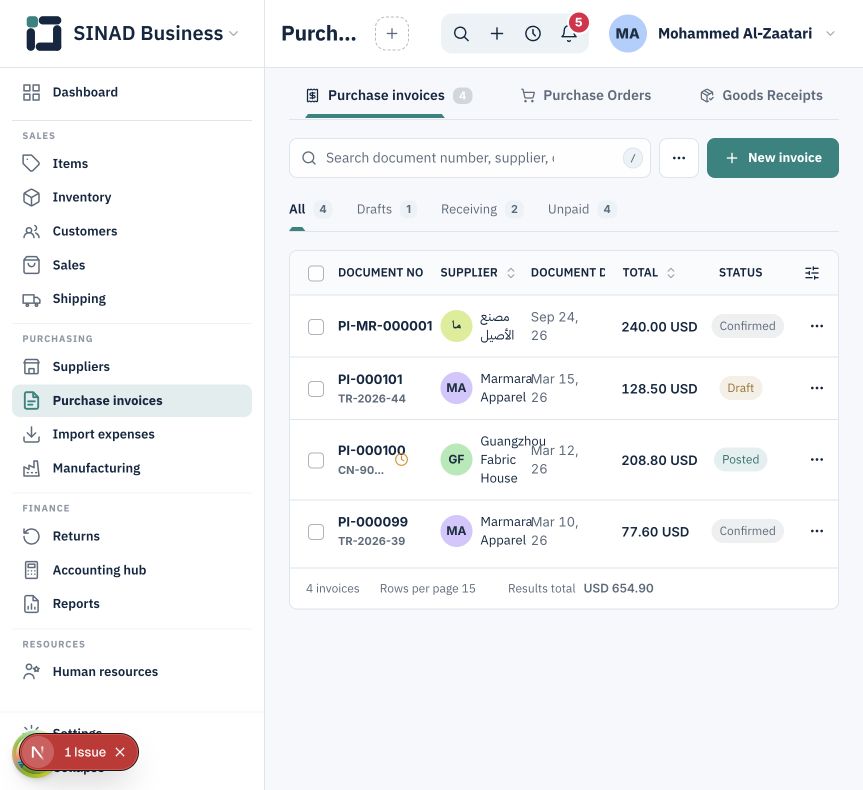The width and height of the screenshot is (863, 790).
Task: Sort by Supplier column
Action: [x=477, y=273]
